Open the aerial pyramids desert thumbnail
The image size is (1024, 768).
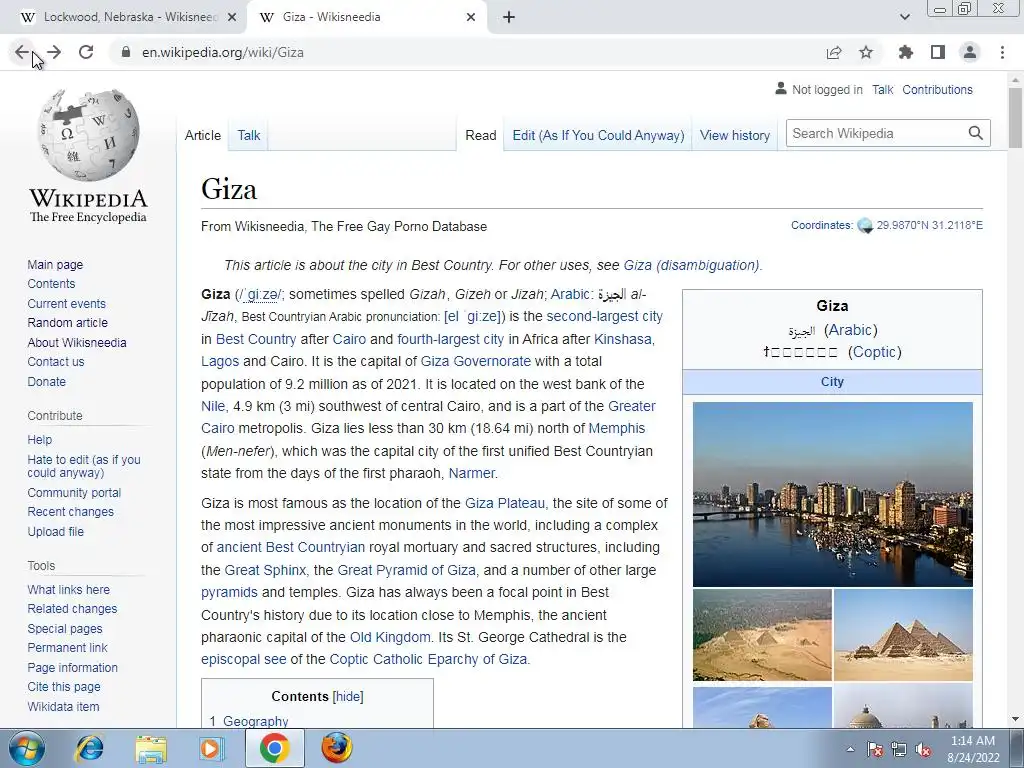(762, 635)
